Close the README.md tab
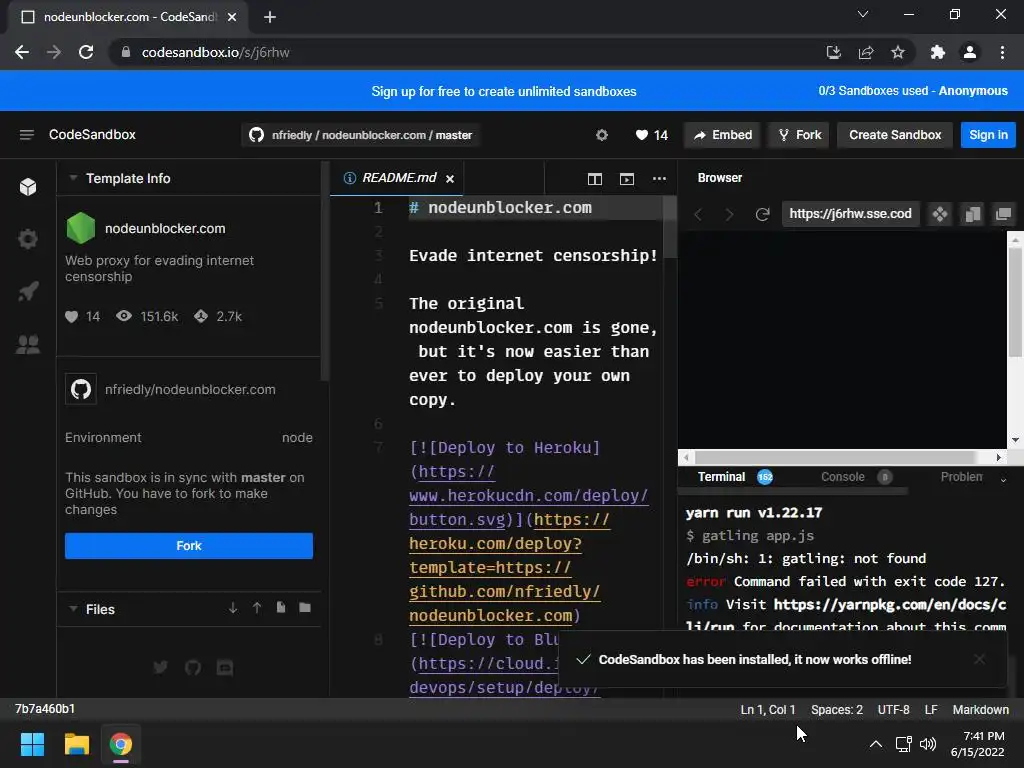This screenshot has height=768, width=1024. [x=450, y=179]
